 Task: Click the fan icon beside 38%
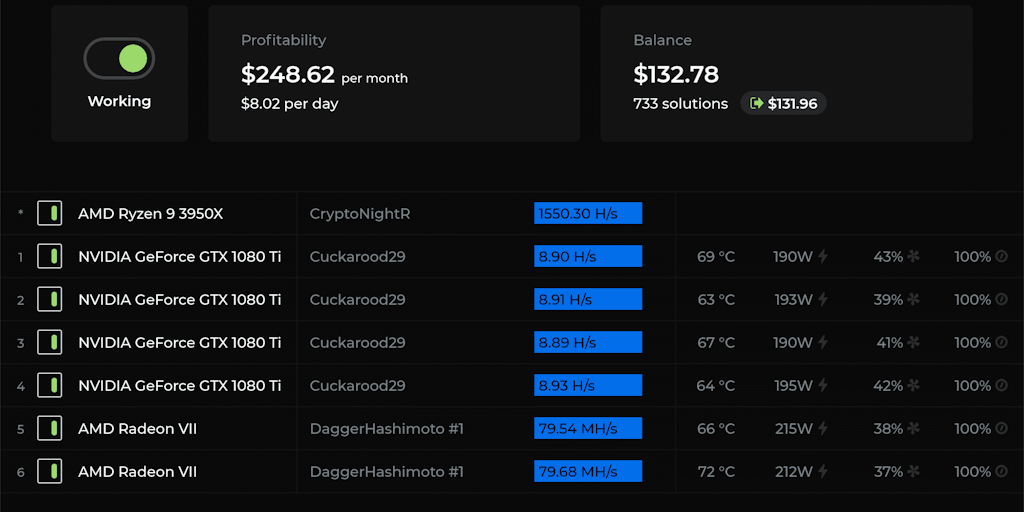(913, 428)
